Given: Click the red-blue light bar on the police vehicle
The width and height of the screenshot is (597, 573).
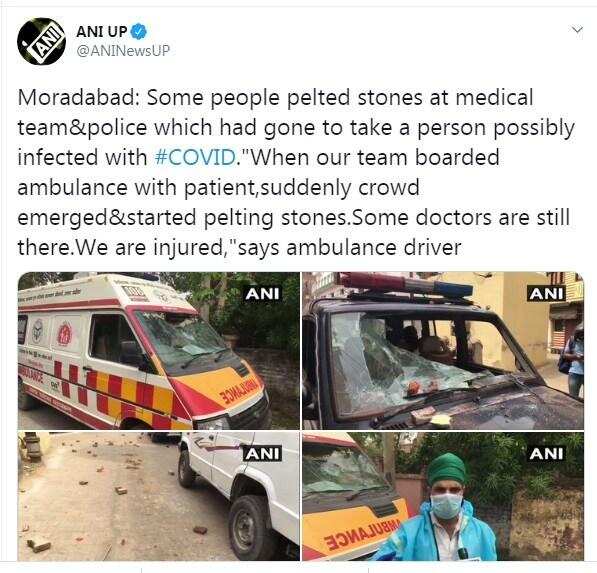Looking at the screenshot, I should (x=405, y=285).
